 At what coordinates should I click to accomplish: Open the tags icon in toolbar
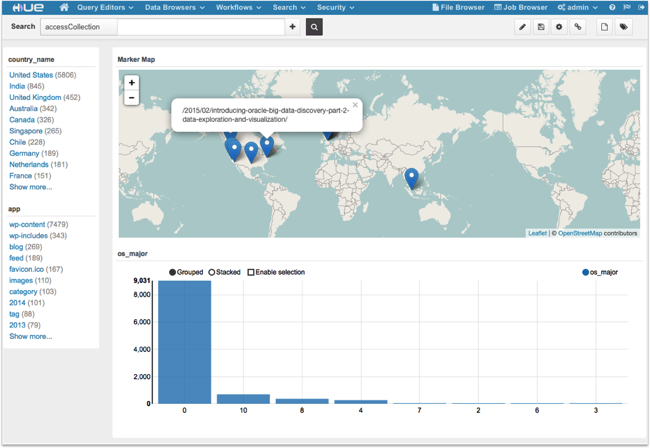623,27
